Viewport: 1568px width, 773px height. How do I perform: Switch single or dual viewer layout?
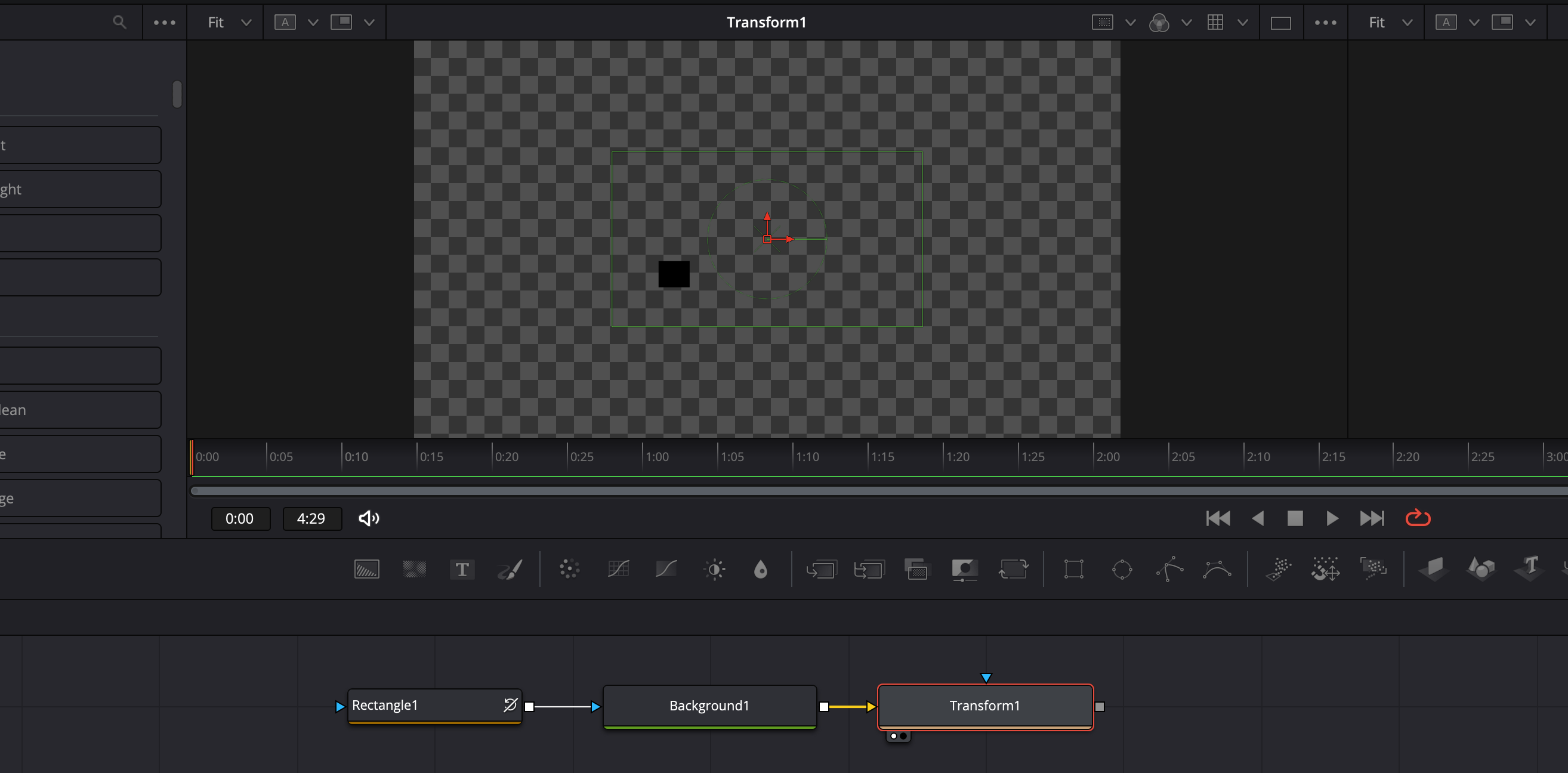(1280, 23)
